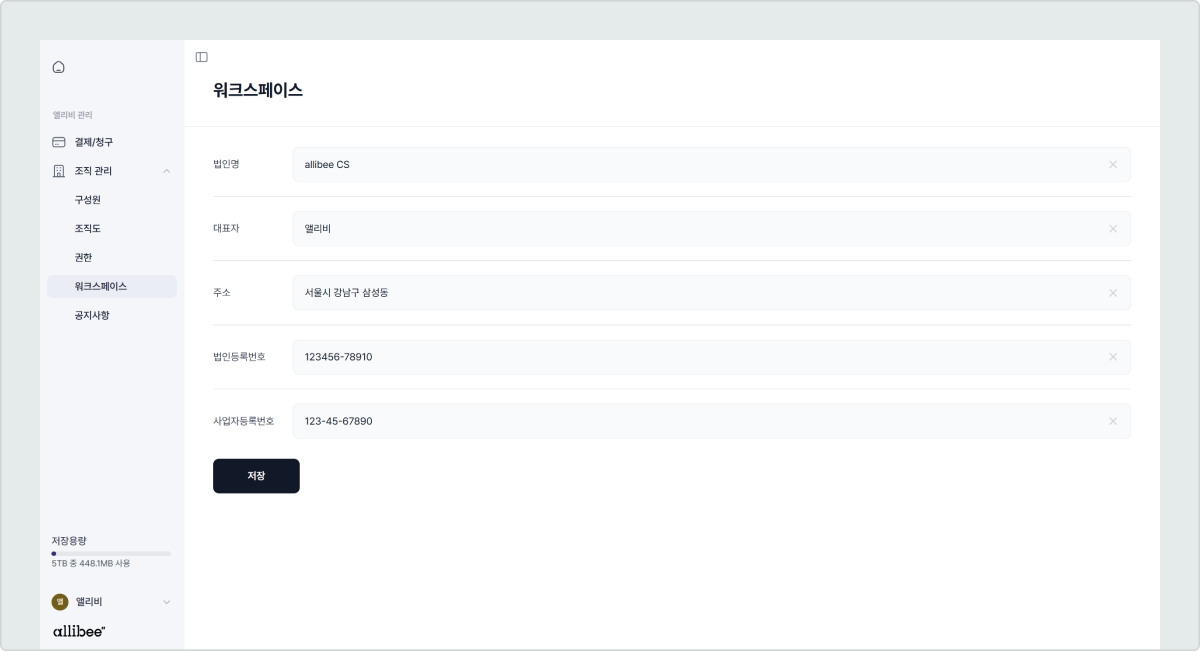Toggle the sidebar panel icon
The height and width of the screenshot is (651, 1200).
tap(201, 57)
